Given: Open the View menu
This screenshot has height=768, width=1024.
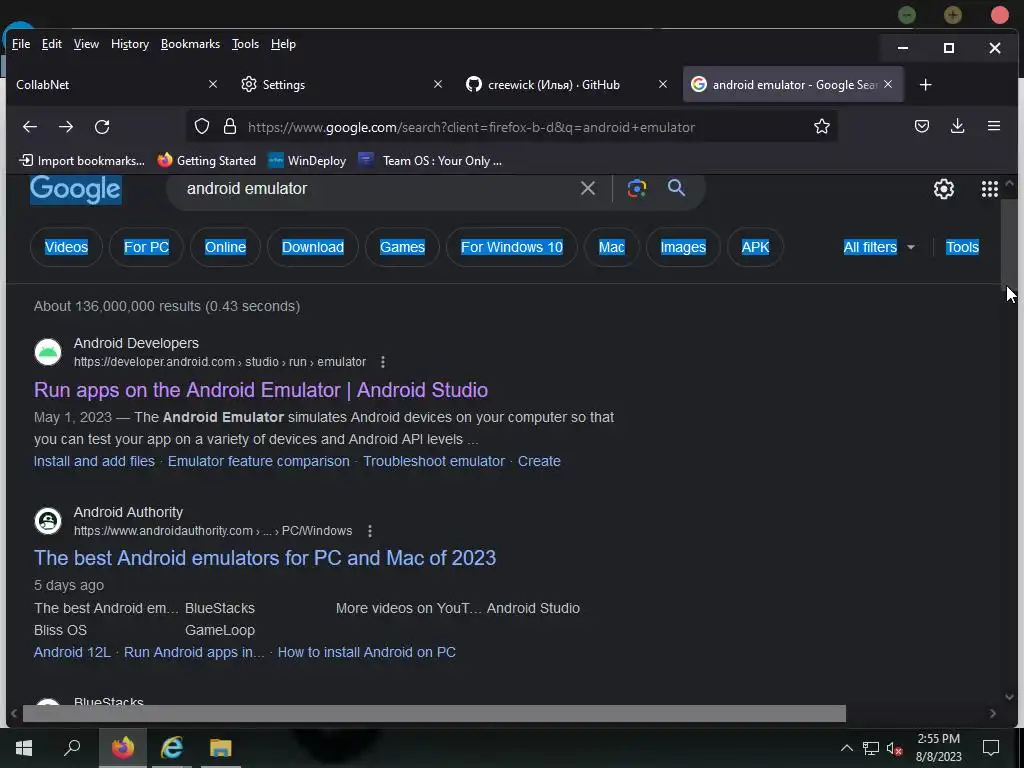Looking at the screenshot, I should [x=86, y=44].
